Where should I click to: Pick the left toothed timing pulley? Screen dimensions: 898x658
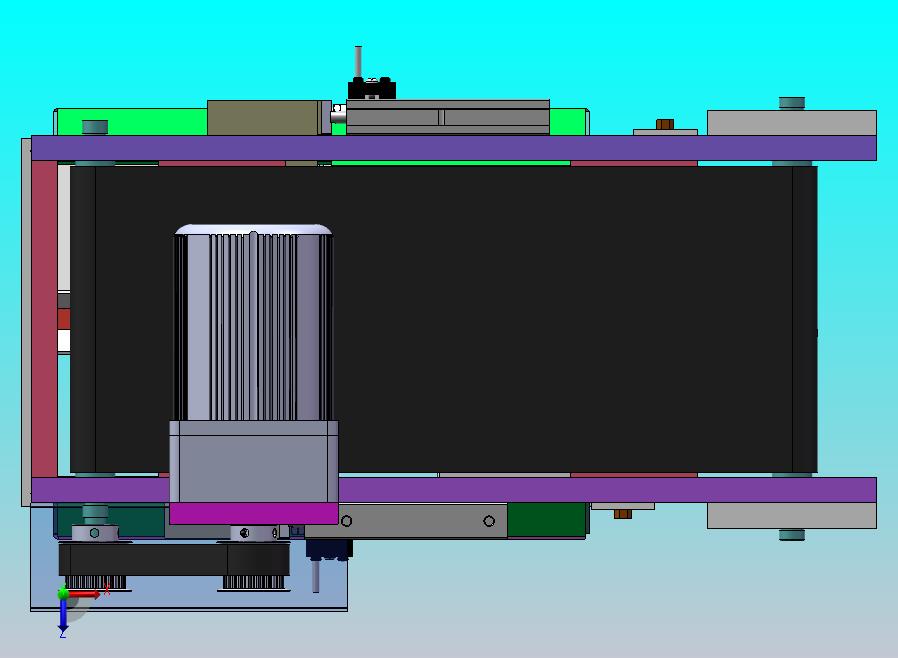coord(95,582)
